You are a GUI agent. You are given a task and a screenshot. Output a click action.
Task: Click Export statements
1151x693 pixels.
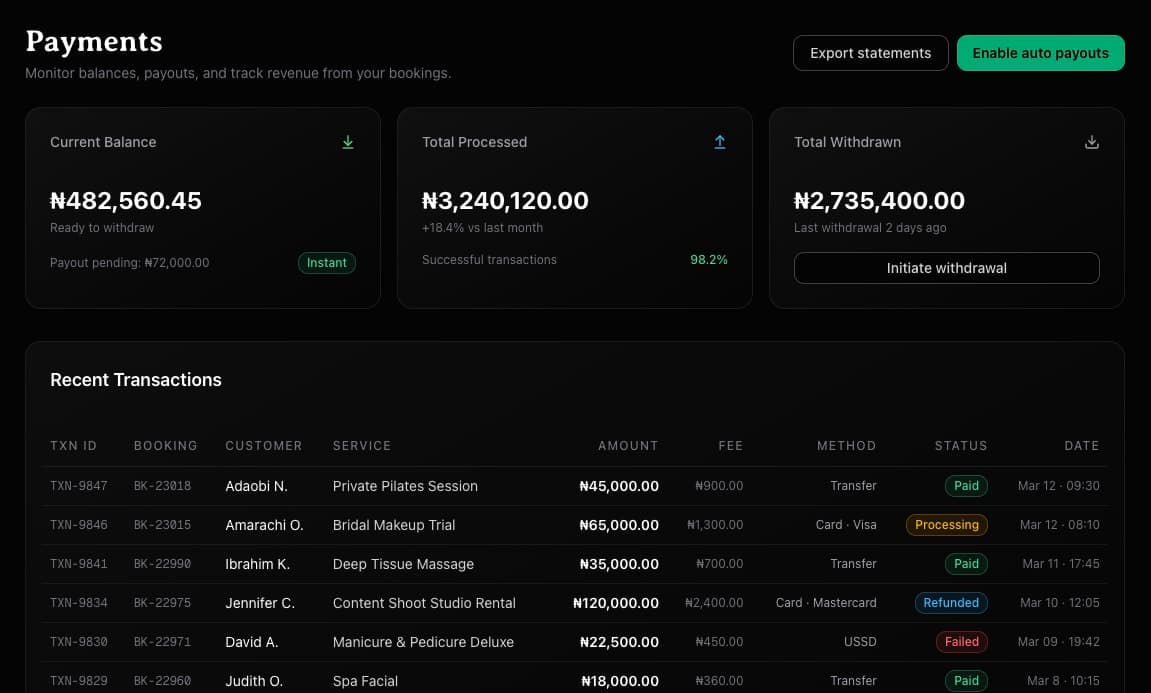coord(870,52)
